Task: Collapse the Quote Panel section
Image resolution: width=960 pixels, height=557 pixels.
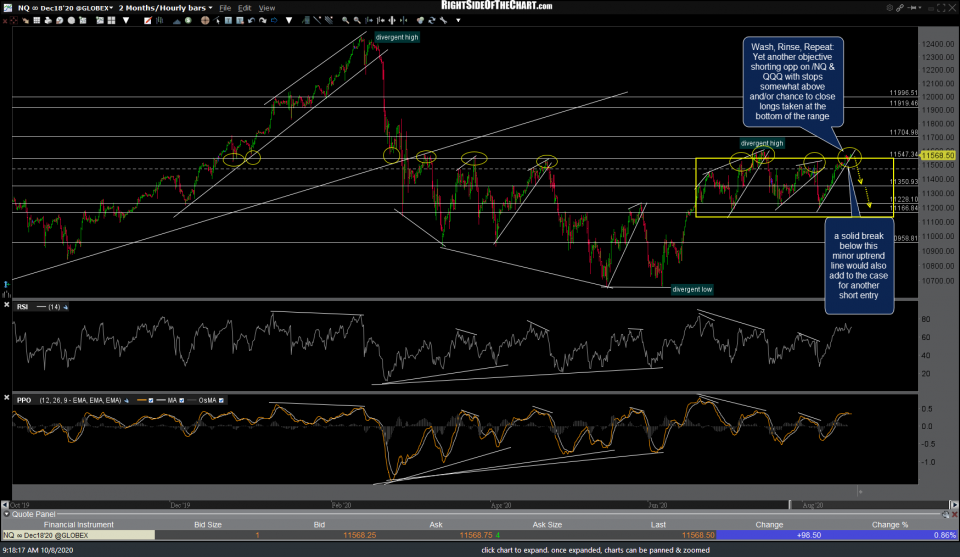Action: pos(7,514)
